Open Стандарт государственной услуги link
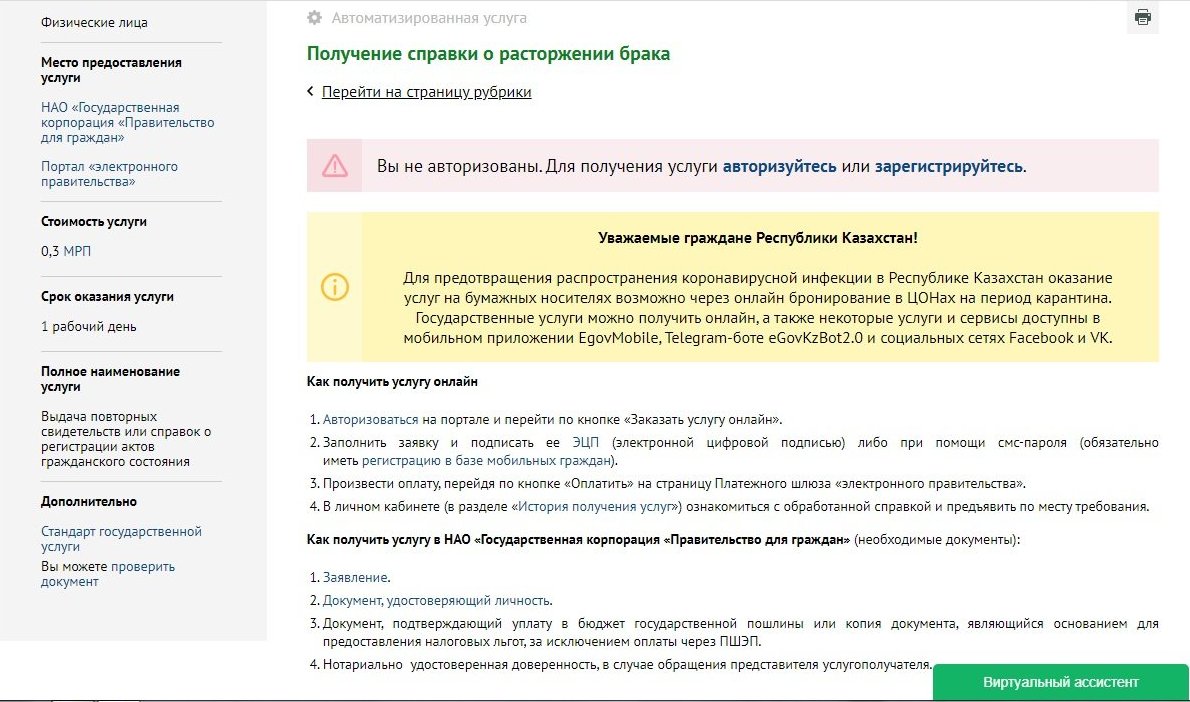The image size is (1190, 702). (121, 539)
